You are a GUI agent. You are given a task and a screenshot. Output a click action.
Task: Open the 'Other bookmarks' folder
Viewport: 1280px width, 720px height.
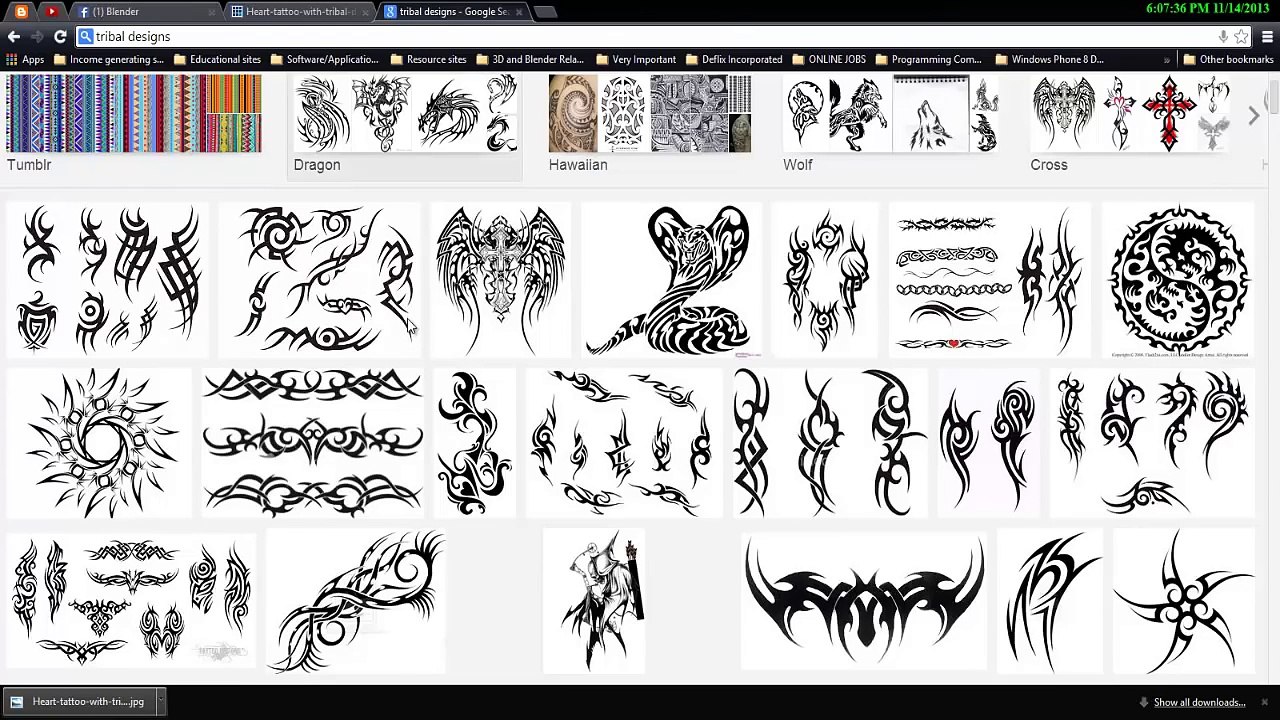pos(1228,60)
